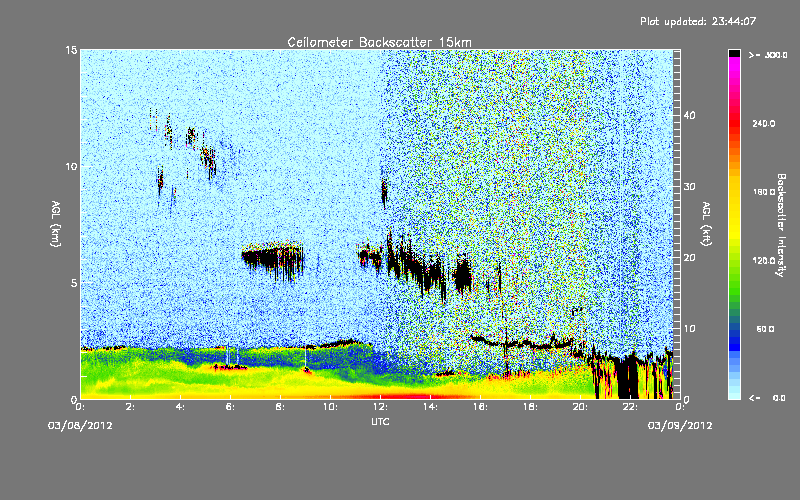Click the small cloud echo at 12 UTC near 9 km

tap(384, 192)
